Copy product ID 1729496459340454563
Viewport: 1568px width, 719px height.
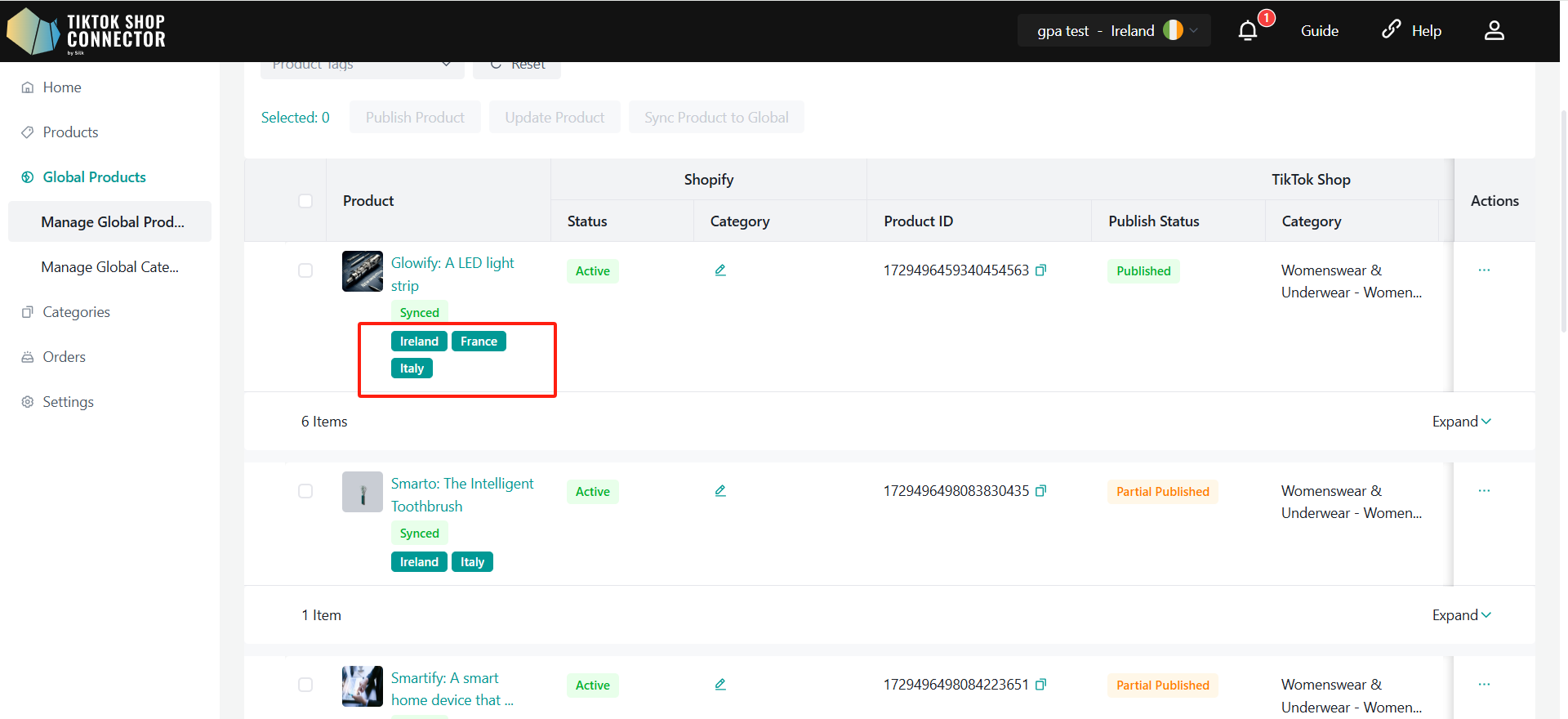(x=1040, y=270)
